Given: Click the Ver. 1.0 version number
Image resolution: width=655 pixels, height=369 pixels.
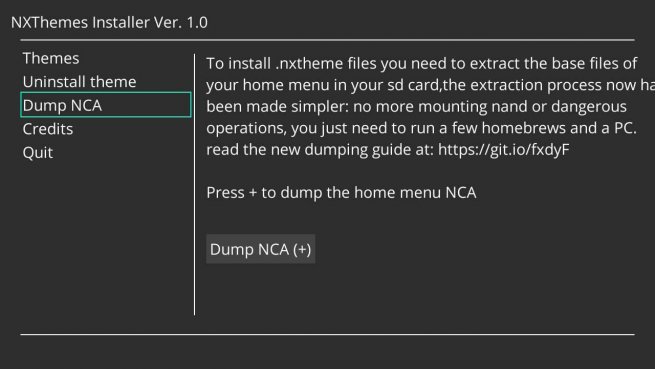Looking at the screenshot, I should coord(180,22).
